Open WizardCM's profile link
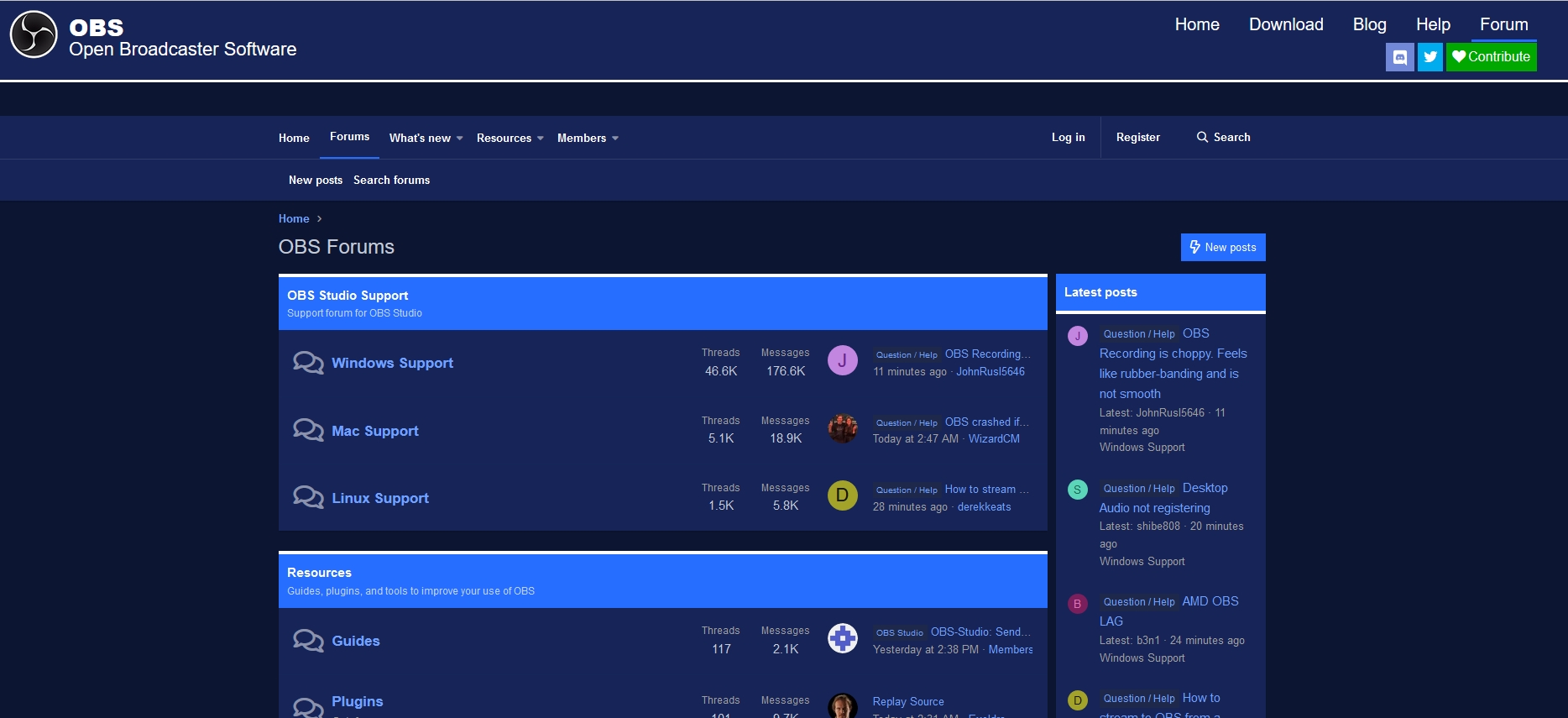1568x718 pixels. point(994,438)
